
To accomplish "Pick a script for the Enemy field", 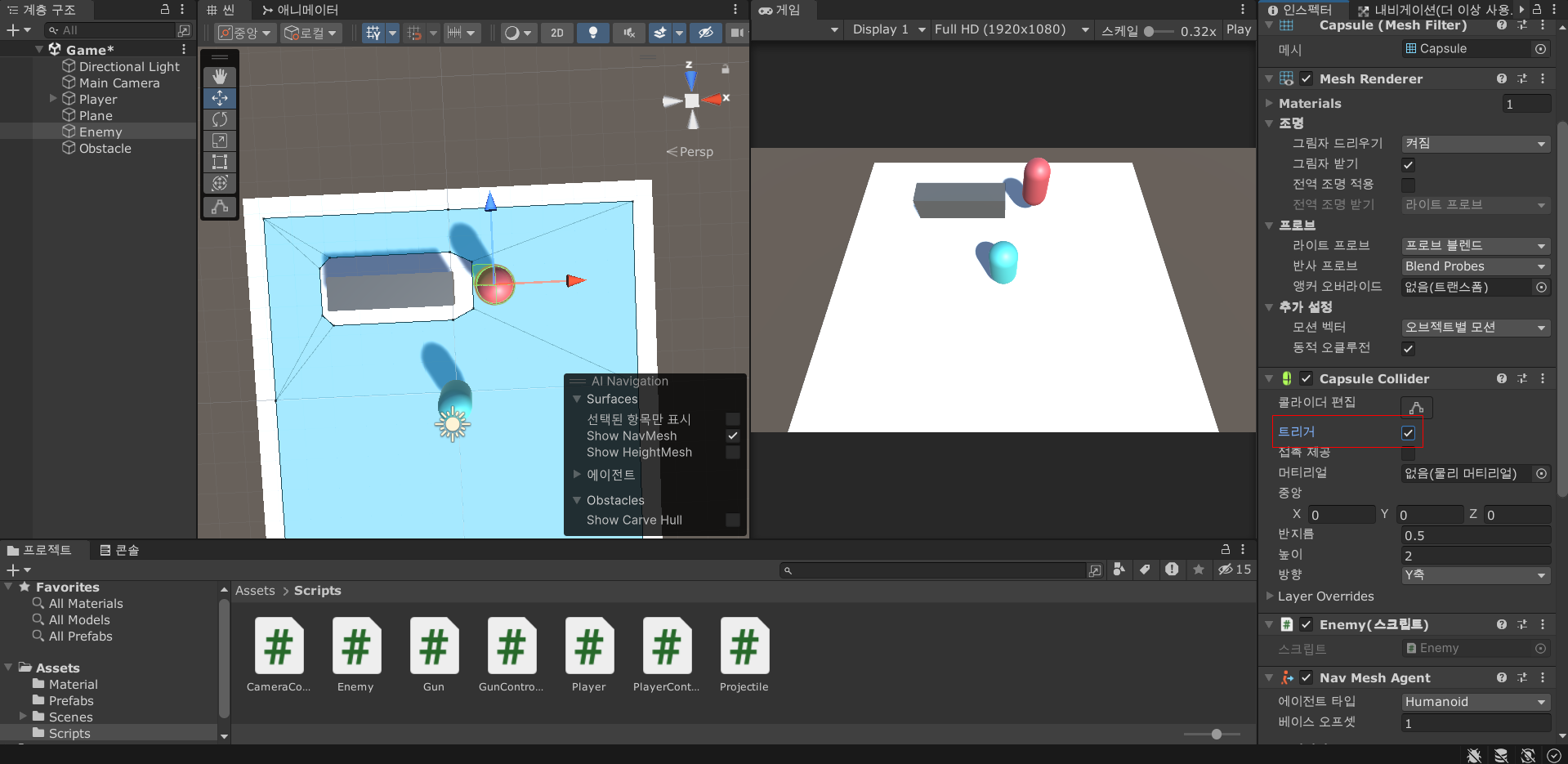I will point(1540,648).
